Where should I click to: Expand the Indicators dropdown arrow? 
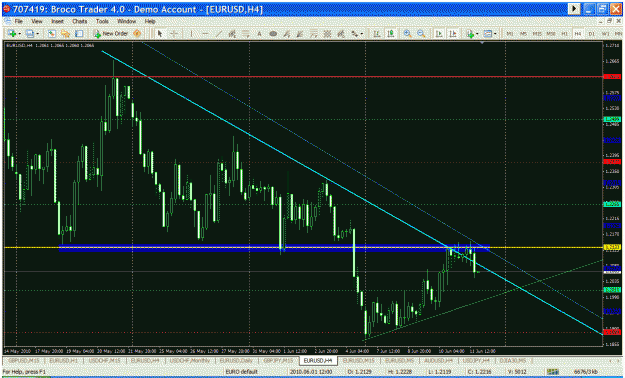pos(478,34)
